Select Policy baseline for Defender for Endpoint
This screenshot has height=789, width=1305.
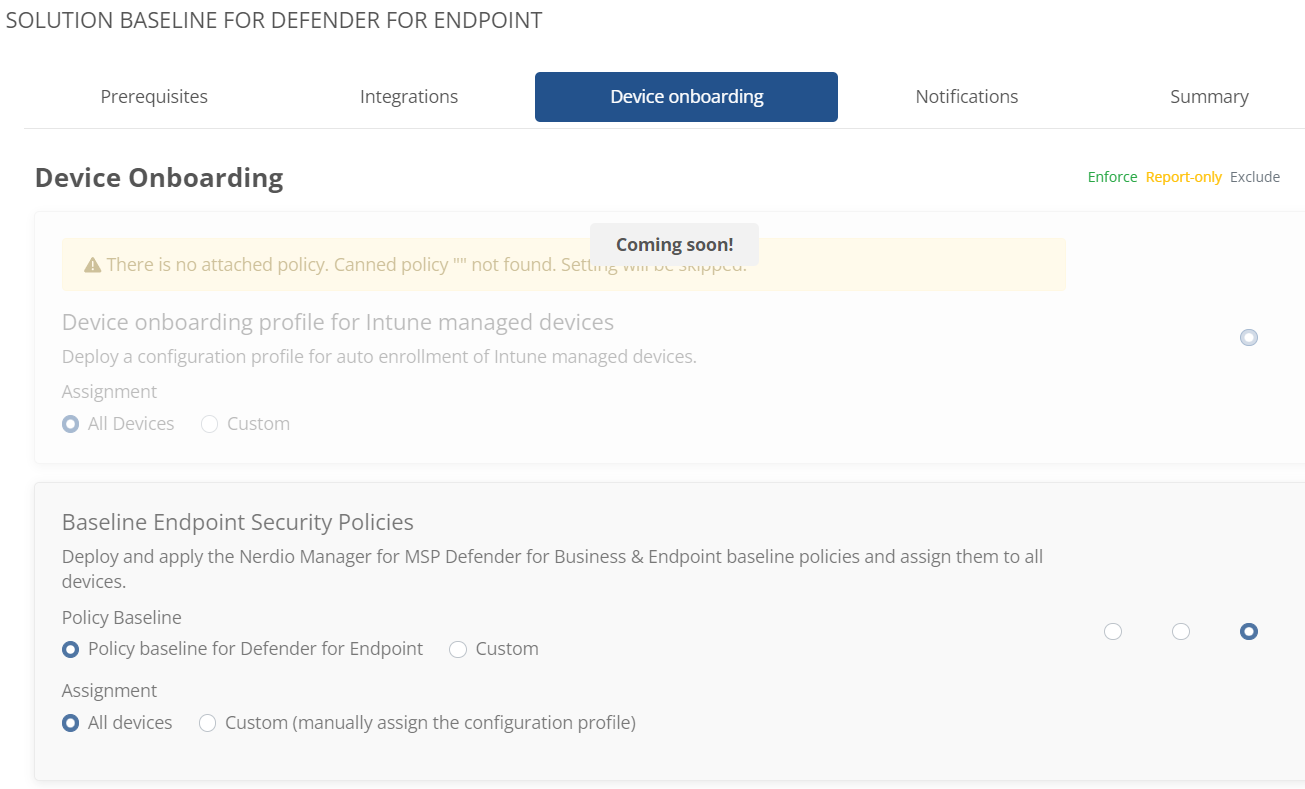70,649
